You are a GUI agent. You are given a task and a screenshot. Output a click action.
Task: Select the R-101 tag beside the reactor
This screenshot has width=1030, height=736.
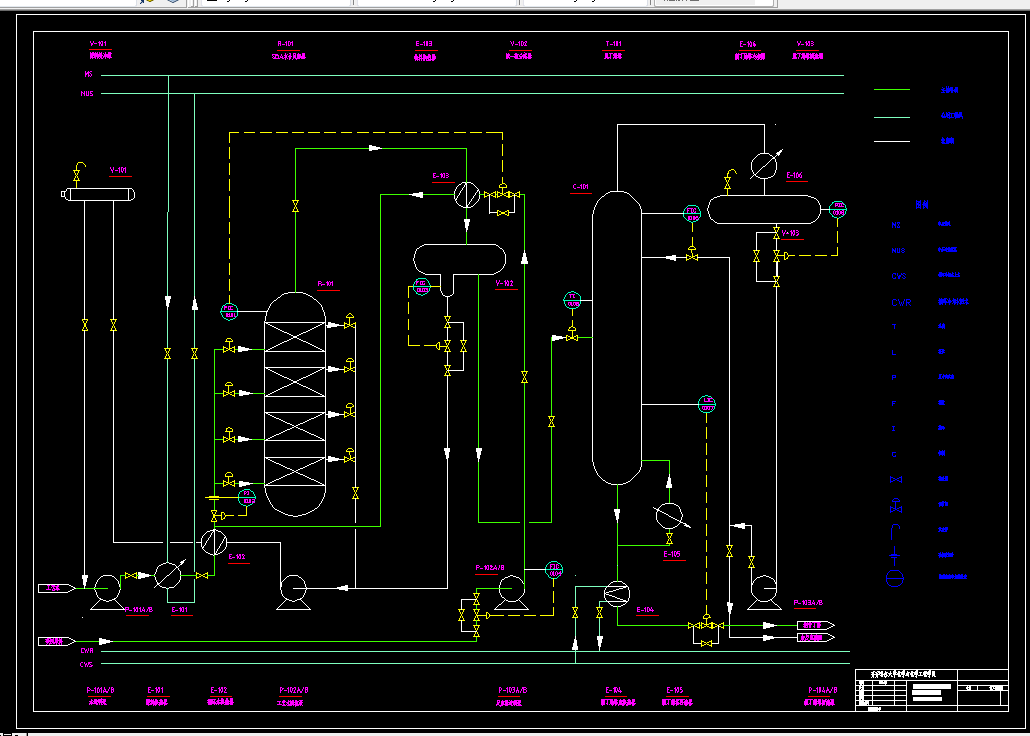tap(326, 284)
